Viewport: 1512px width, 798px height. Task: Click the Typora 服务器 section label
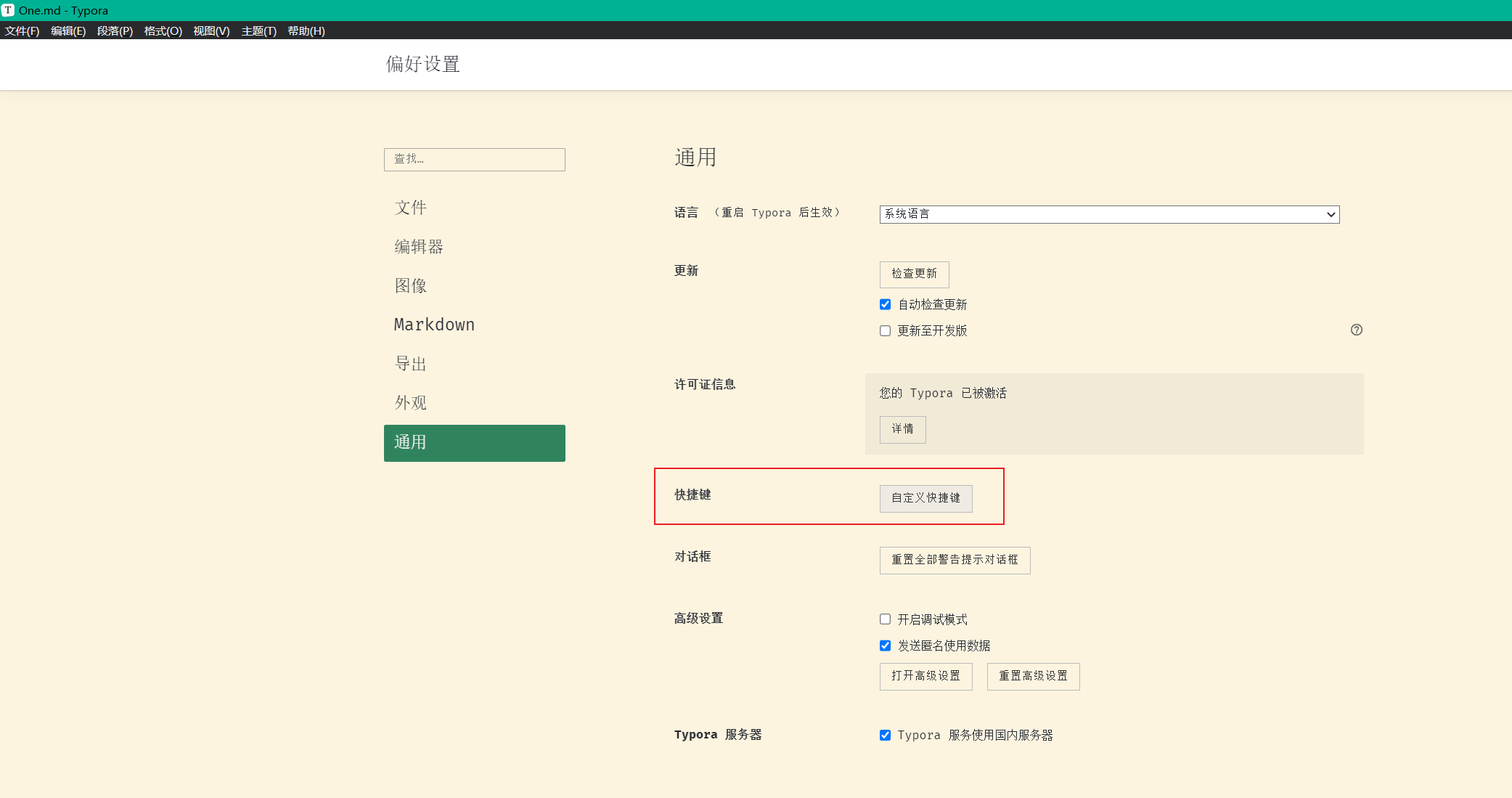pyautogui.click(x=718, y=734)
